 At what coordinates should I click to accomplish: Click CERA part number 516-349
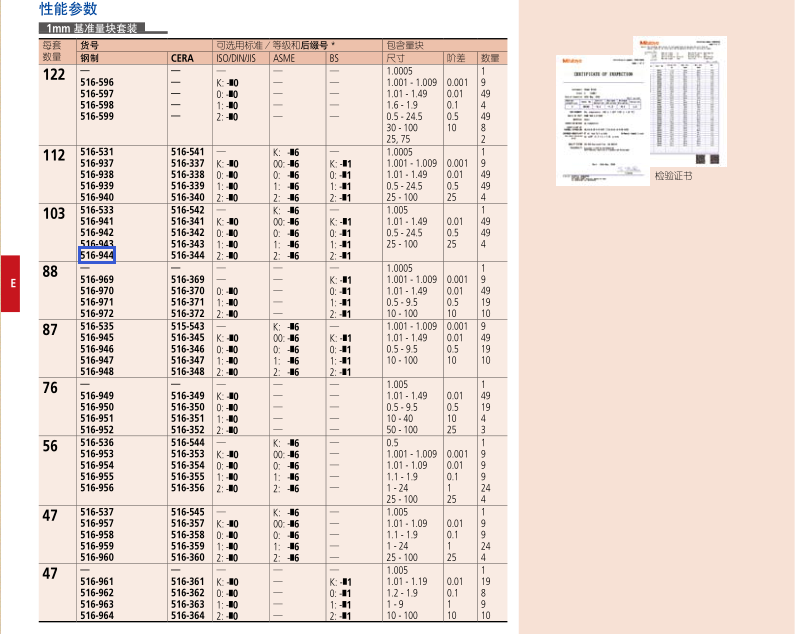click(188, 396)
